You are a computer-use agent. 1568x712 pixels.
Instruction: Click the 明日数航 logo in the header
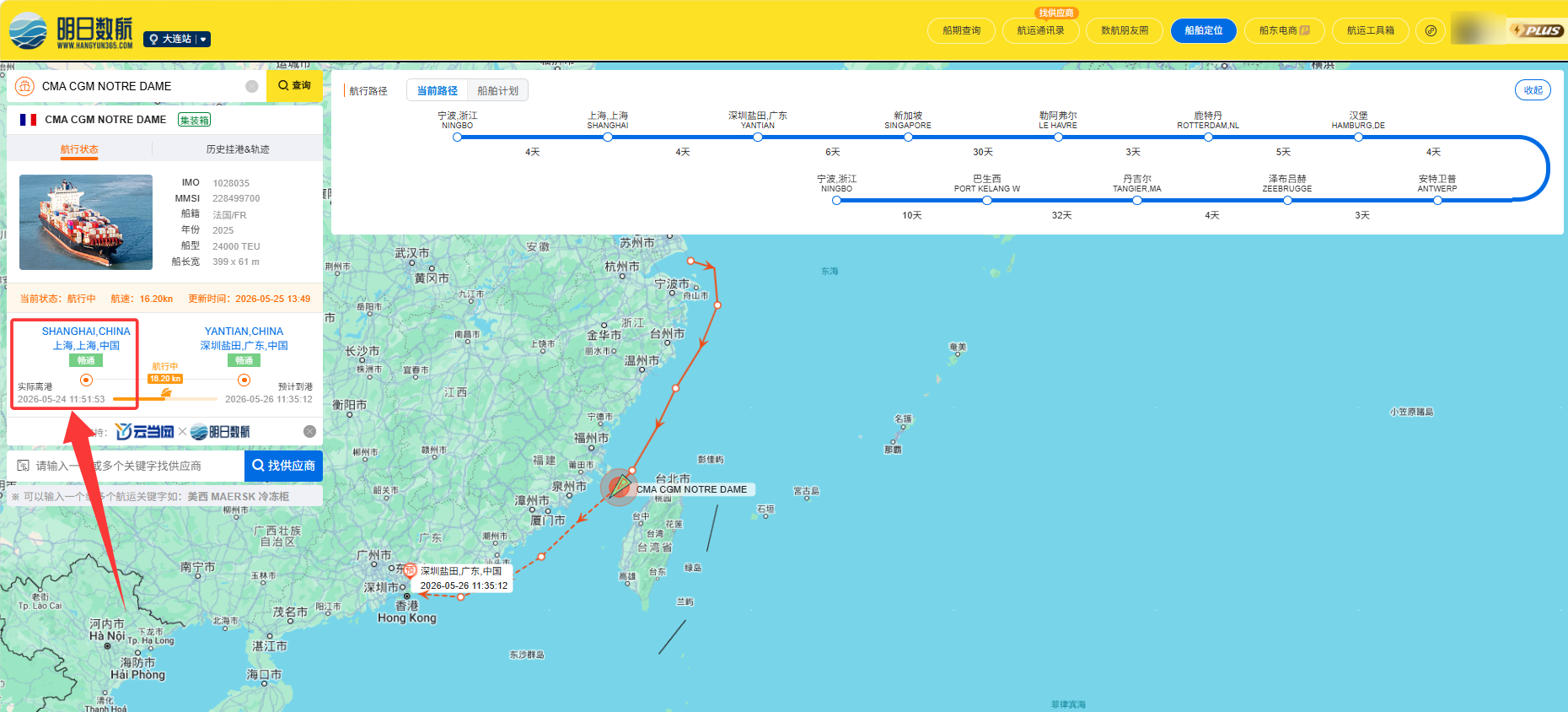coord(71,31)
